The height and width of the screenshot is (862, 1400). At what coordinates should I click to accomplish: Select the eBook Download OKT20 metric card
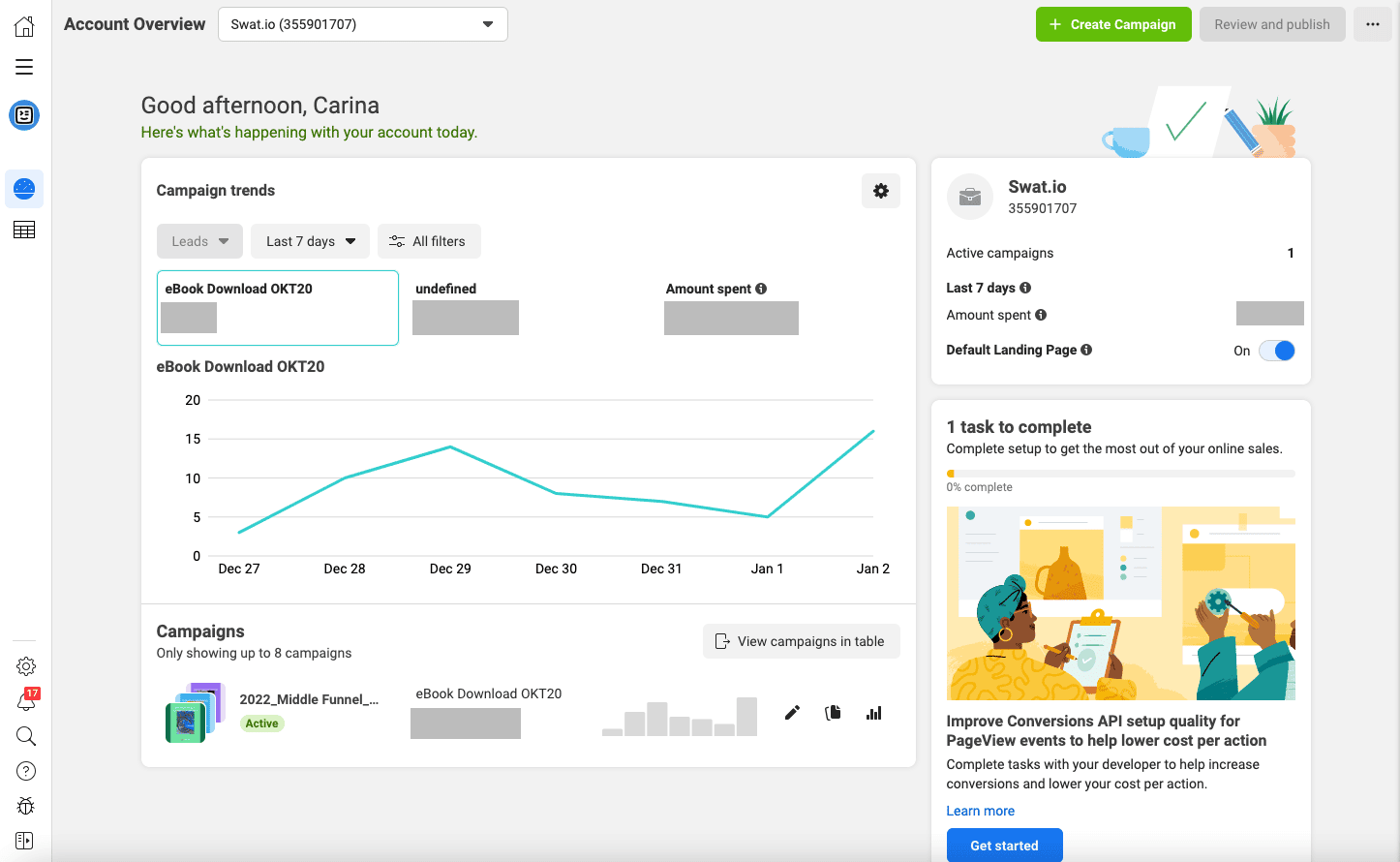[277, 308]
